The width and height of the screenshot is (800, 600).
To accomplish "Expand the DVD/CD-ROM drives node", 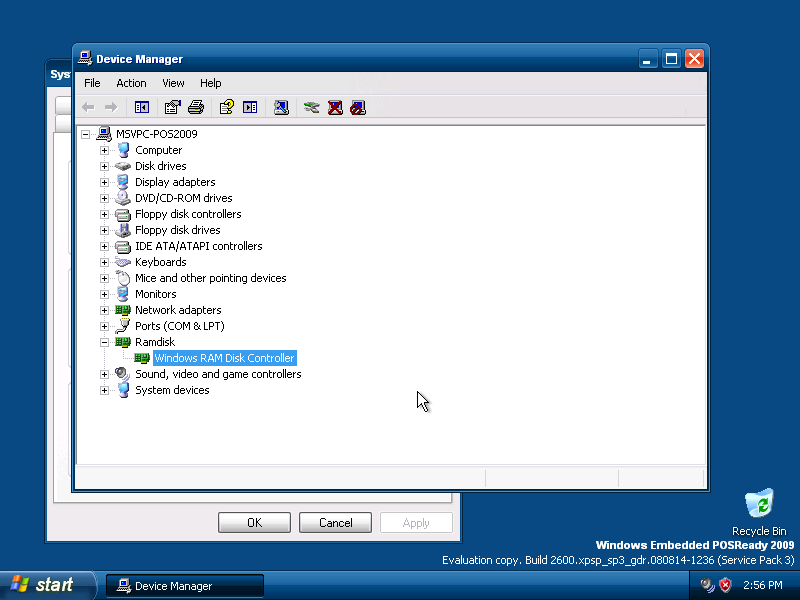I will pos(104,198).
